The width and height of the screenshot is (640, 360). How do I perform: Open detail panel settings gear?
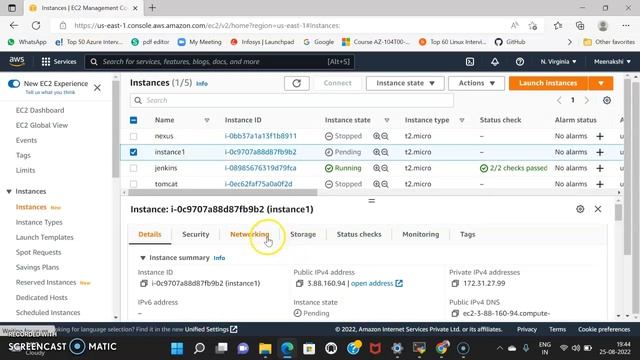point(580,209)
